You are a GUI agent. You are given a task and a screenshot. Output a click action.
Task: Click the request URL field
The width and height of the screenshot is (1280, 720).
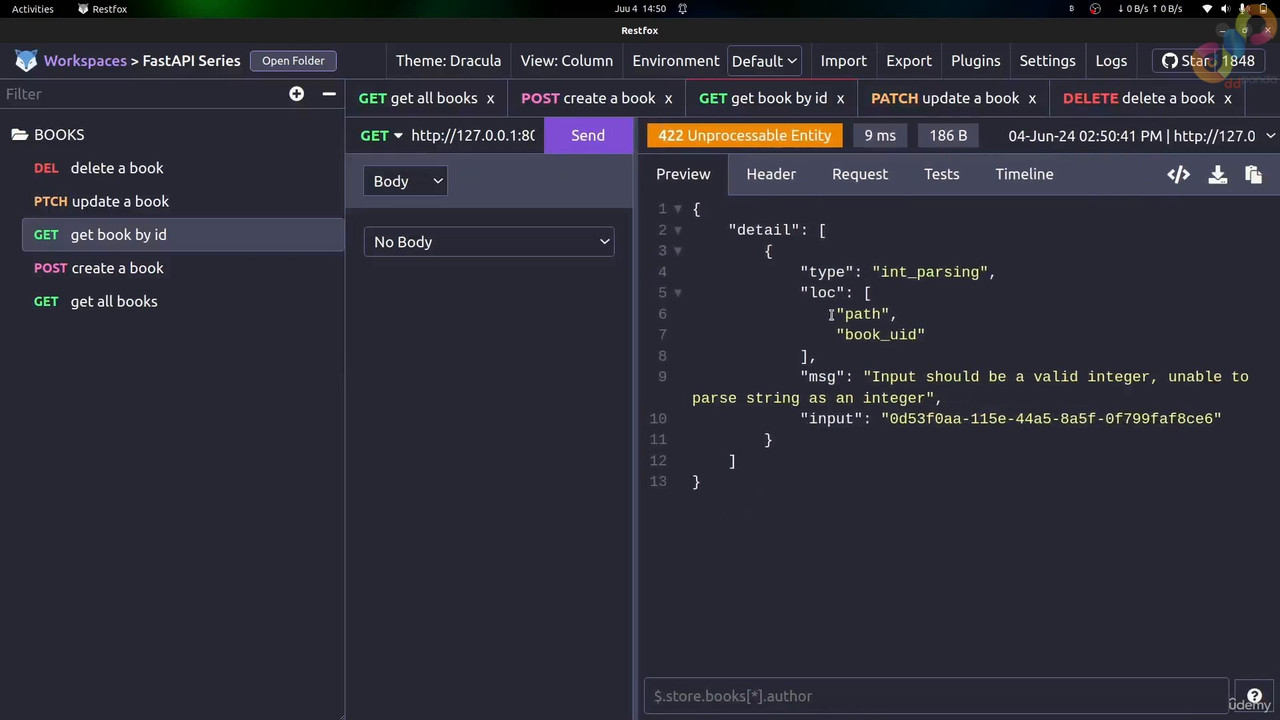473,136
